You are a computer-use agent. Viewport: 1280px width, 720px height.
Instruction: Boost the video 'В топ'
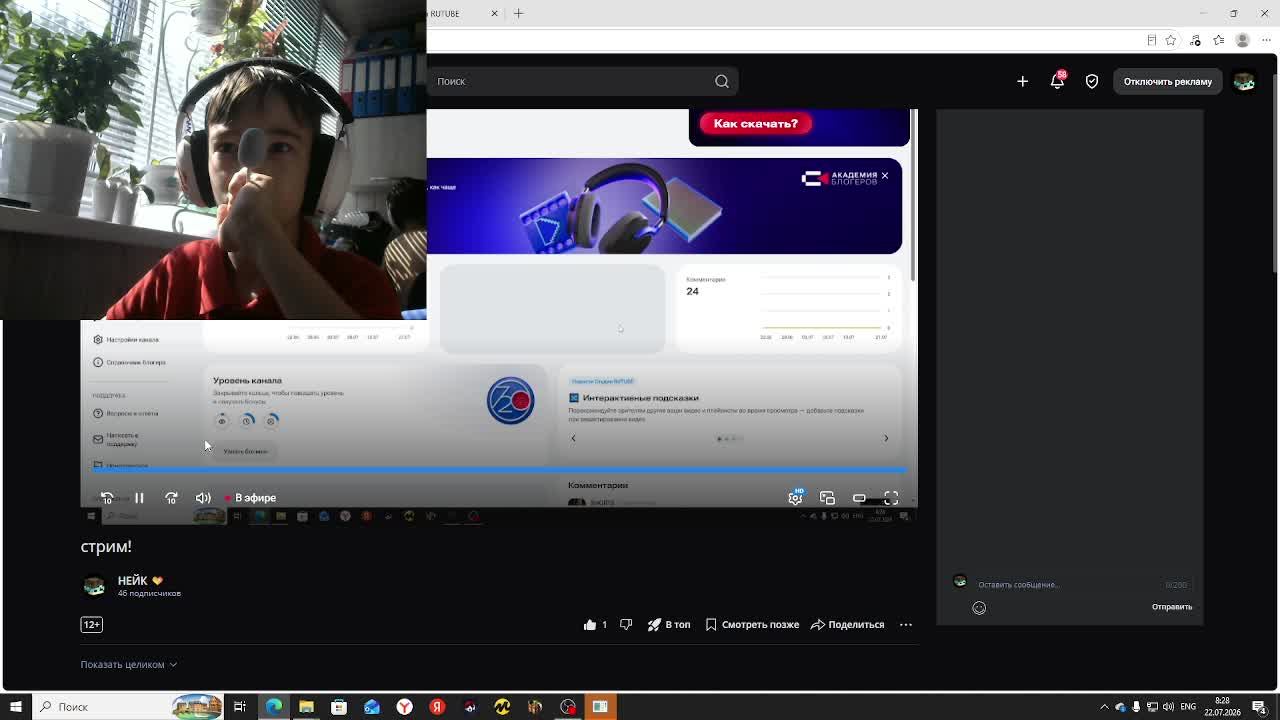(669, 624)
